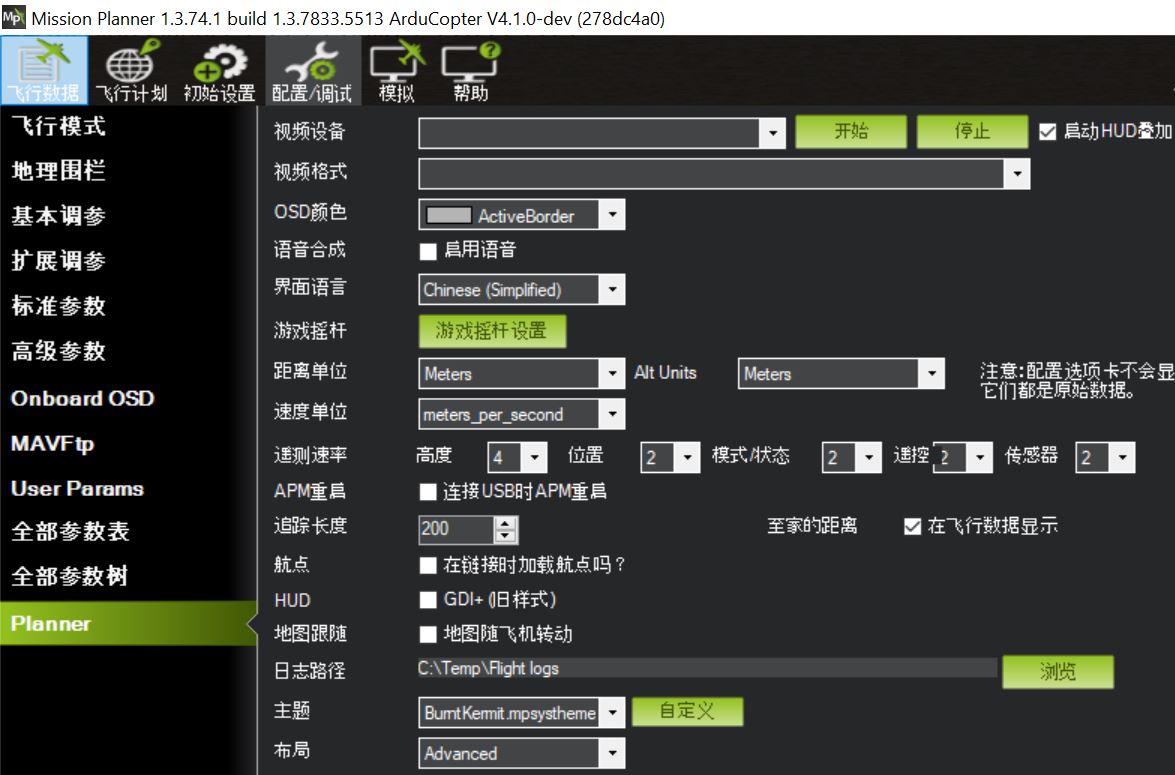
Task: Open the 配置/调试 config tuning view
Action: [x=311, y=70]
